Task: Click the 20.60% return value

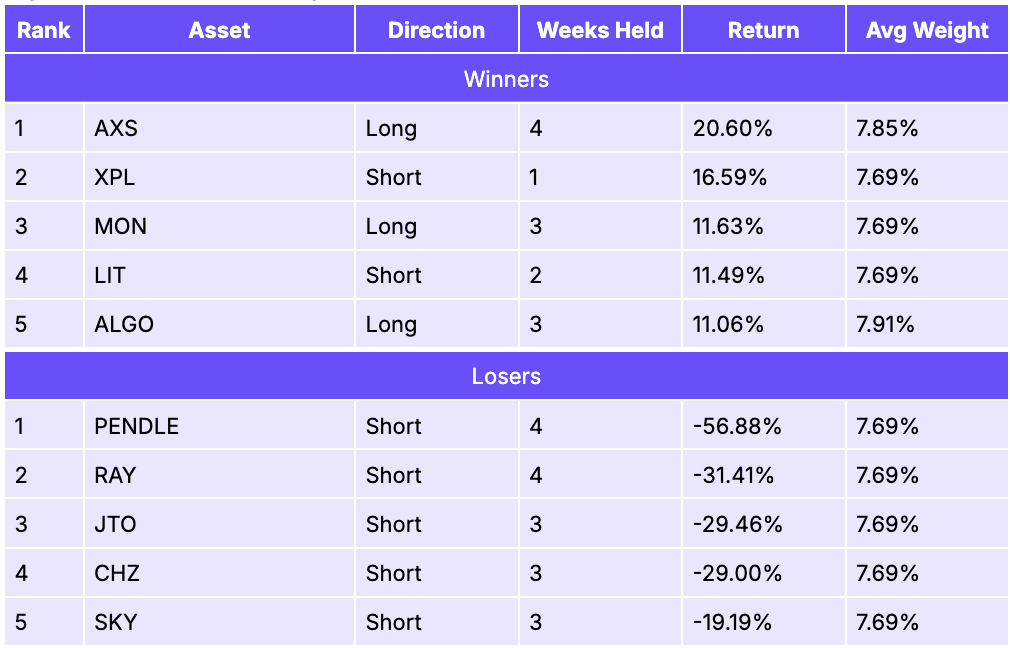Action: pyautogui.click(x=732, y=128)
